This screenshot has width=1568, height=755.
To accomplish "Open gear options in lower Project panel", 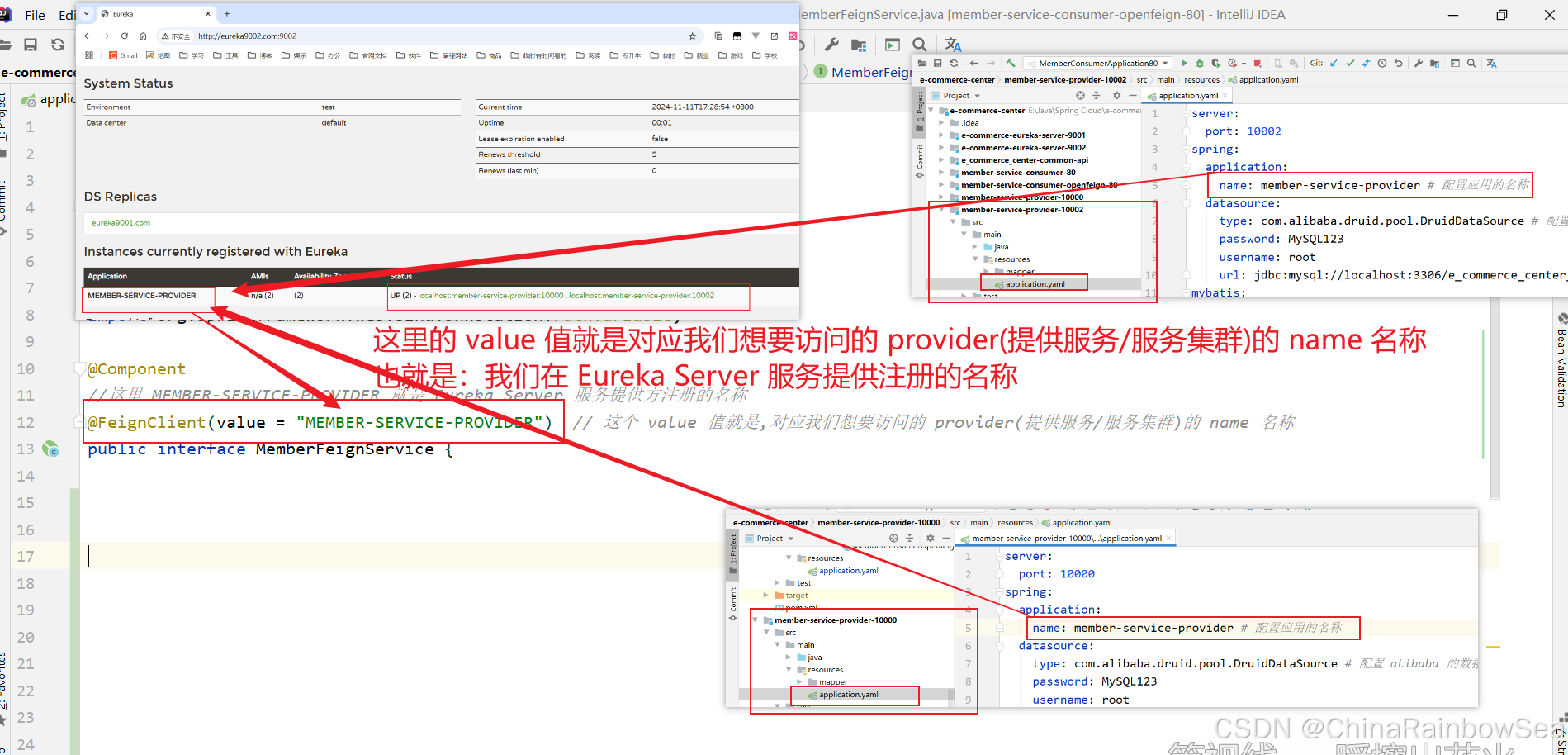I will 930,538.
